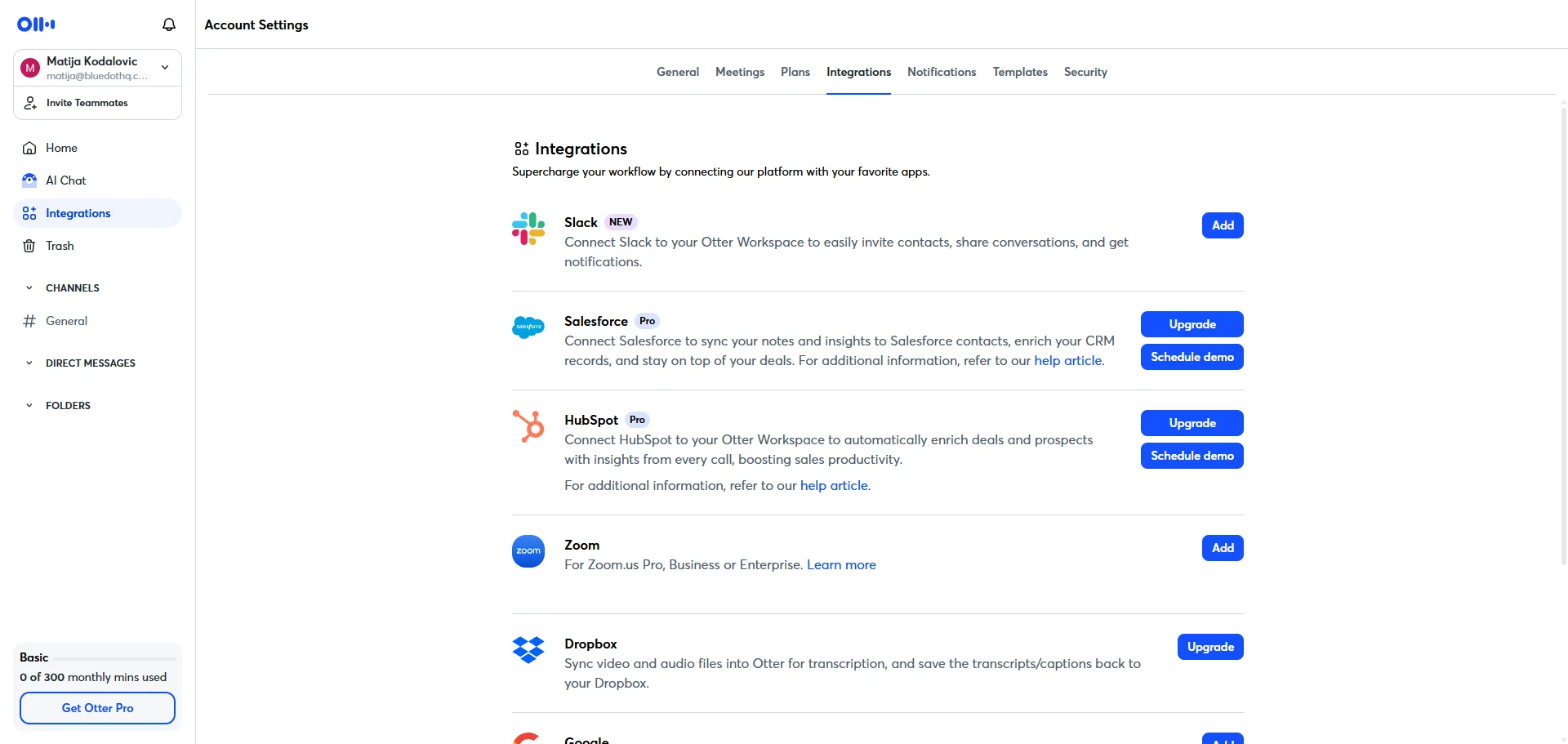Go to Home in sidebar

pyautogui.click(x=97, y=148)
